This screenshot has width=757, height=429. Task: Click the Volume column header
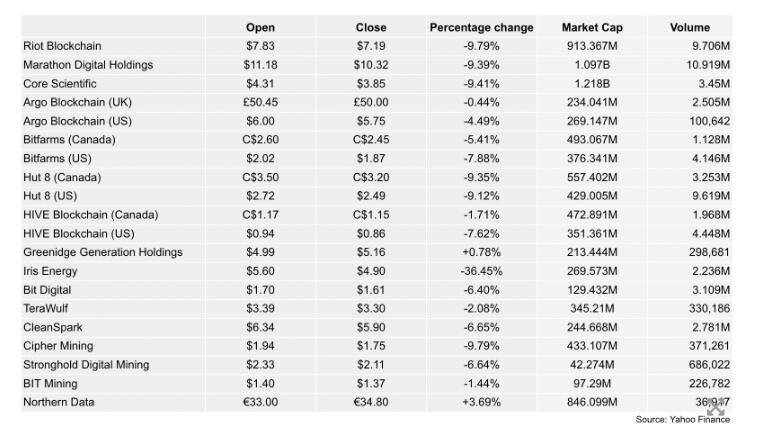(x=690, y=27)
